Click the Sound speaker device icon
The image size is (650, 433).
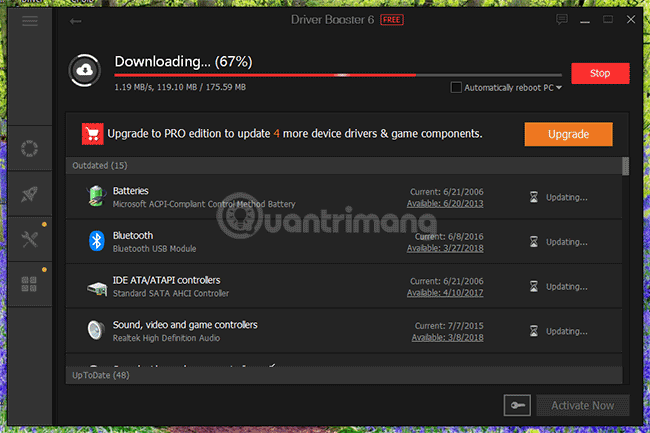tap(96, 330)
